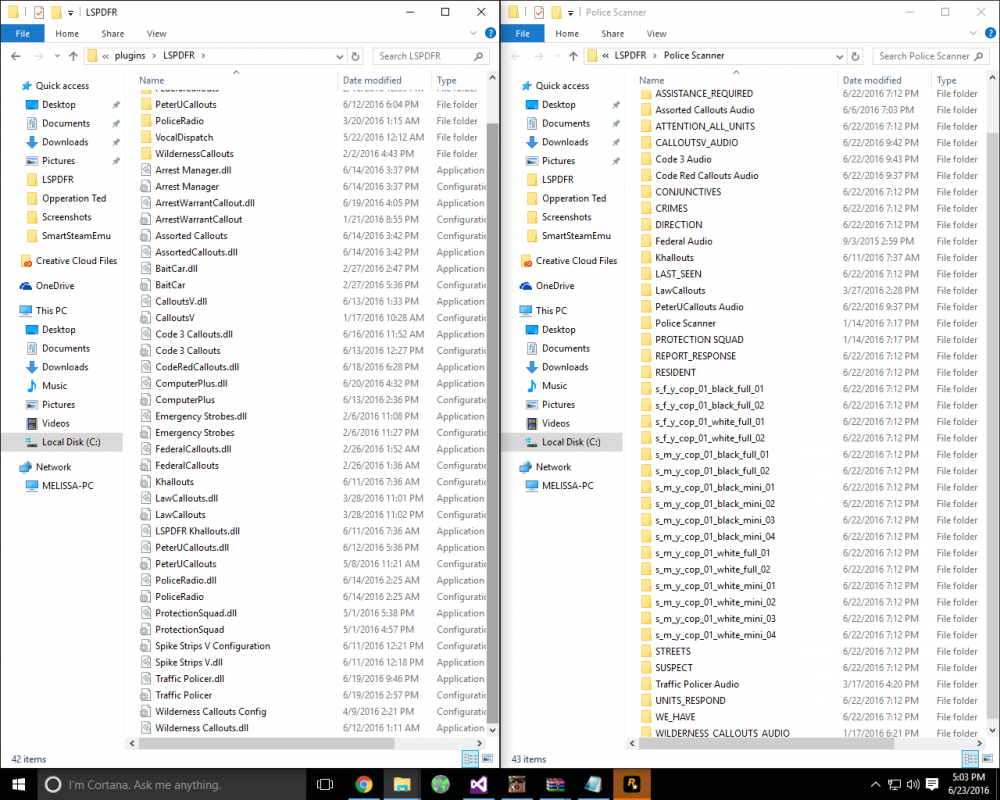
Task: Click the volume icon in system tray
Action: click(x=913, y=784)
